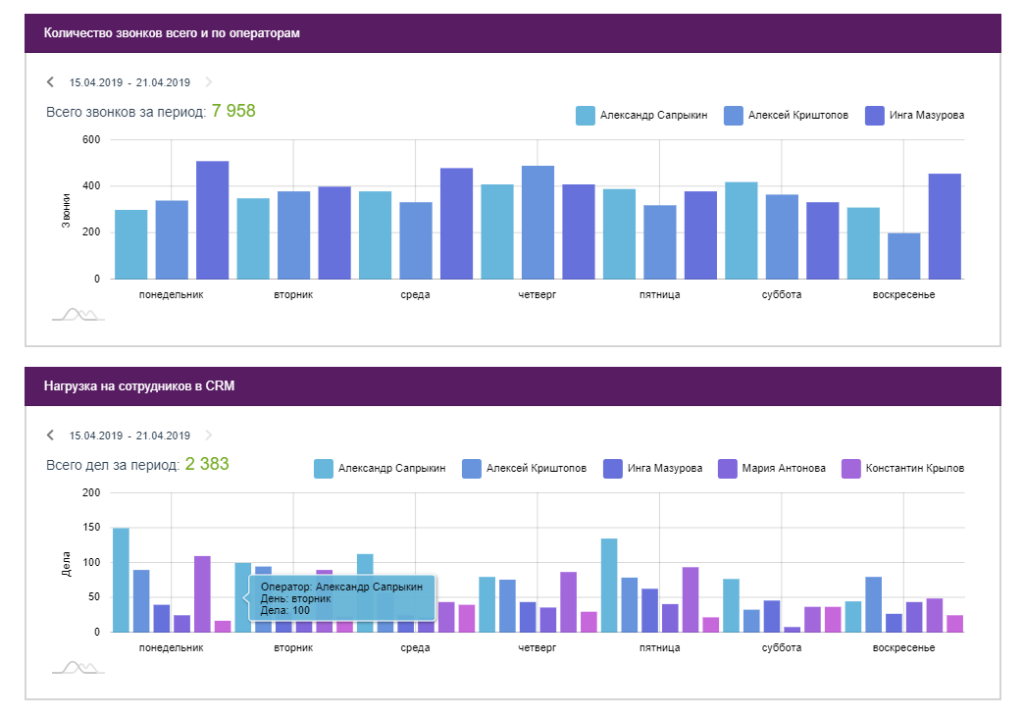This screenshot has width=1024, height=716.
Task: Click Friday's tallest bar in CRM workload chart
Action: coord(609,585)
